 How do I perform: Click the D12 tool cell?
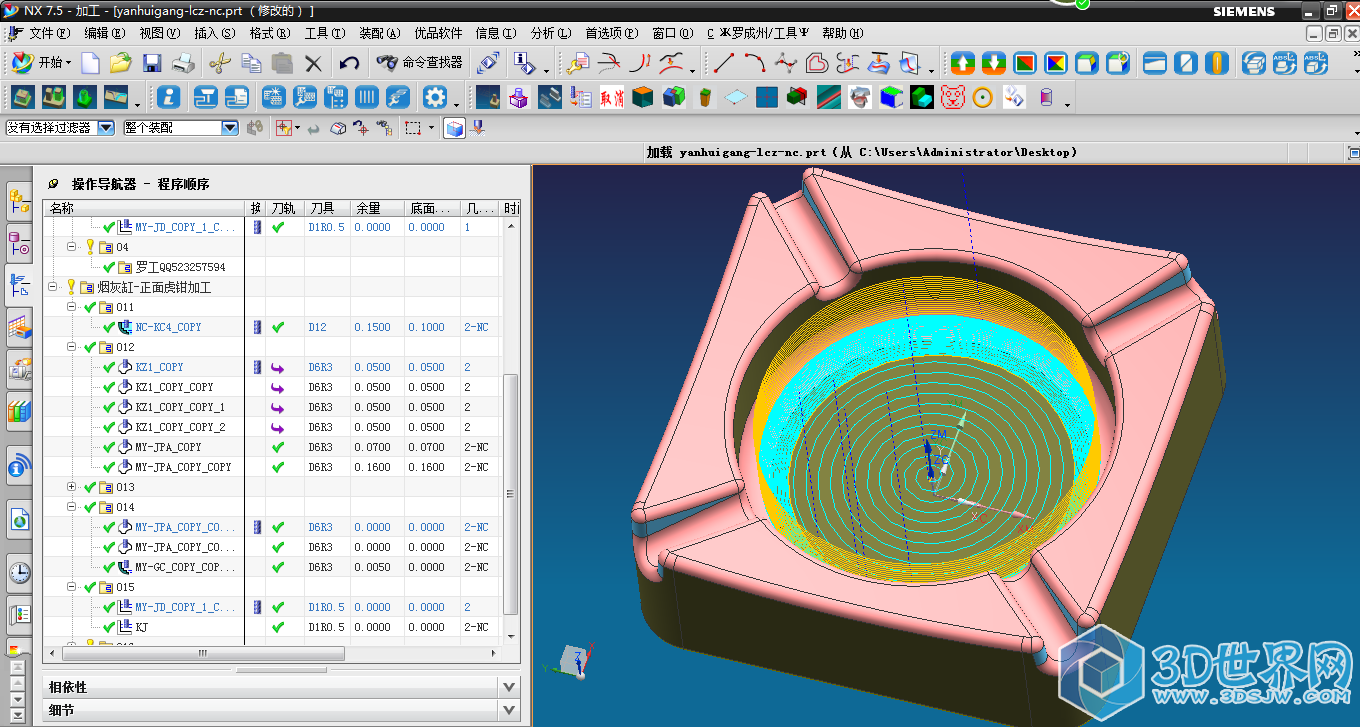(317, 327)
